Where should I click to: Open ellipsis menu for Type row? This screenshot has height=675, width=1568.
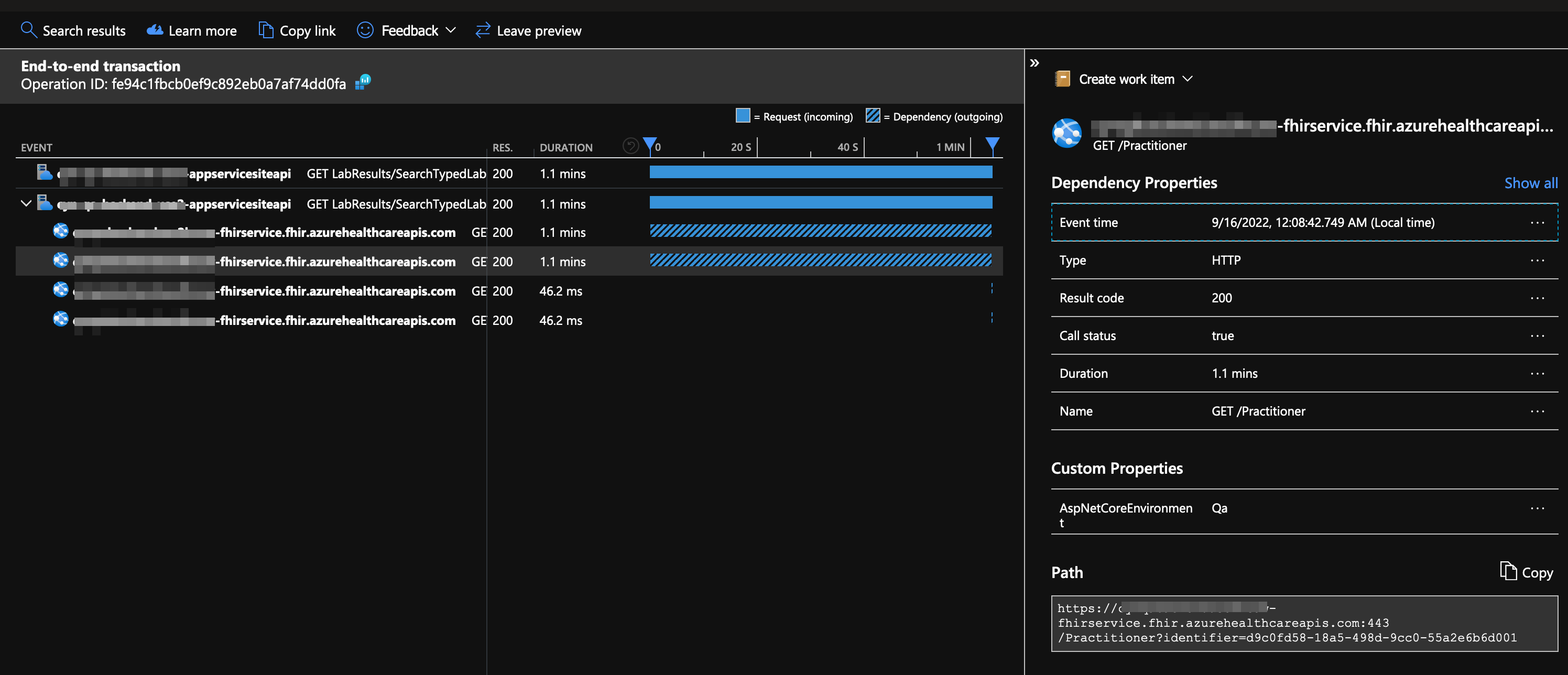[1537, 260]
